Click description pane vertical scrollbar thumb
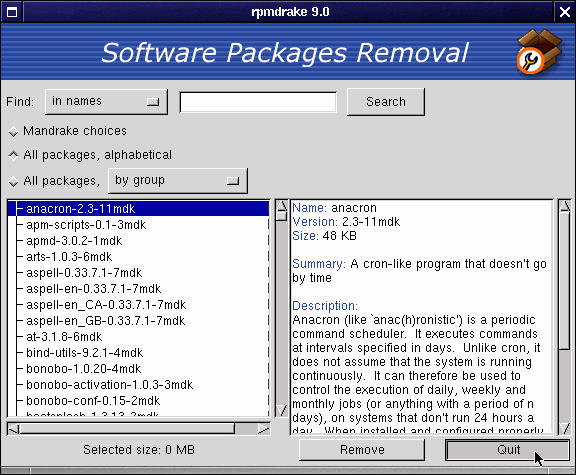 tap(565, 280)
